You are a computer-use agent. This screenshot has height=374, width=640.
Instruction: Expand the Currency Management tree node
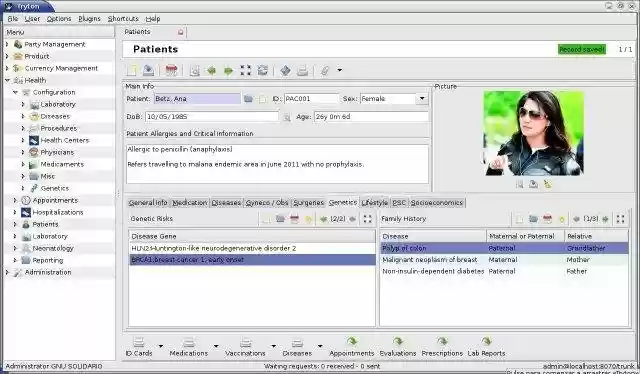7,68
